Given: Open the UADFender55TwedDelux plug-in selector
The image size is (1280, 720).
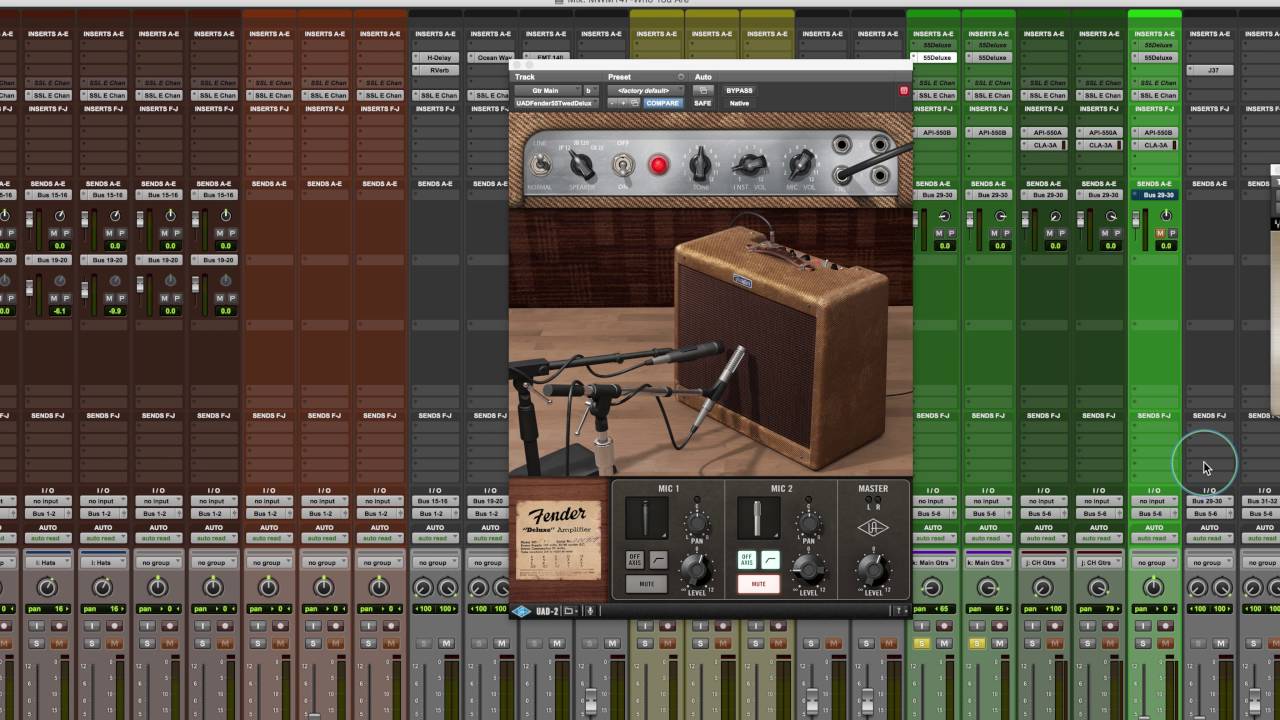Looking at the screenshot, I should click(x=554, y=103).
